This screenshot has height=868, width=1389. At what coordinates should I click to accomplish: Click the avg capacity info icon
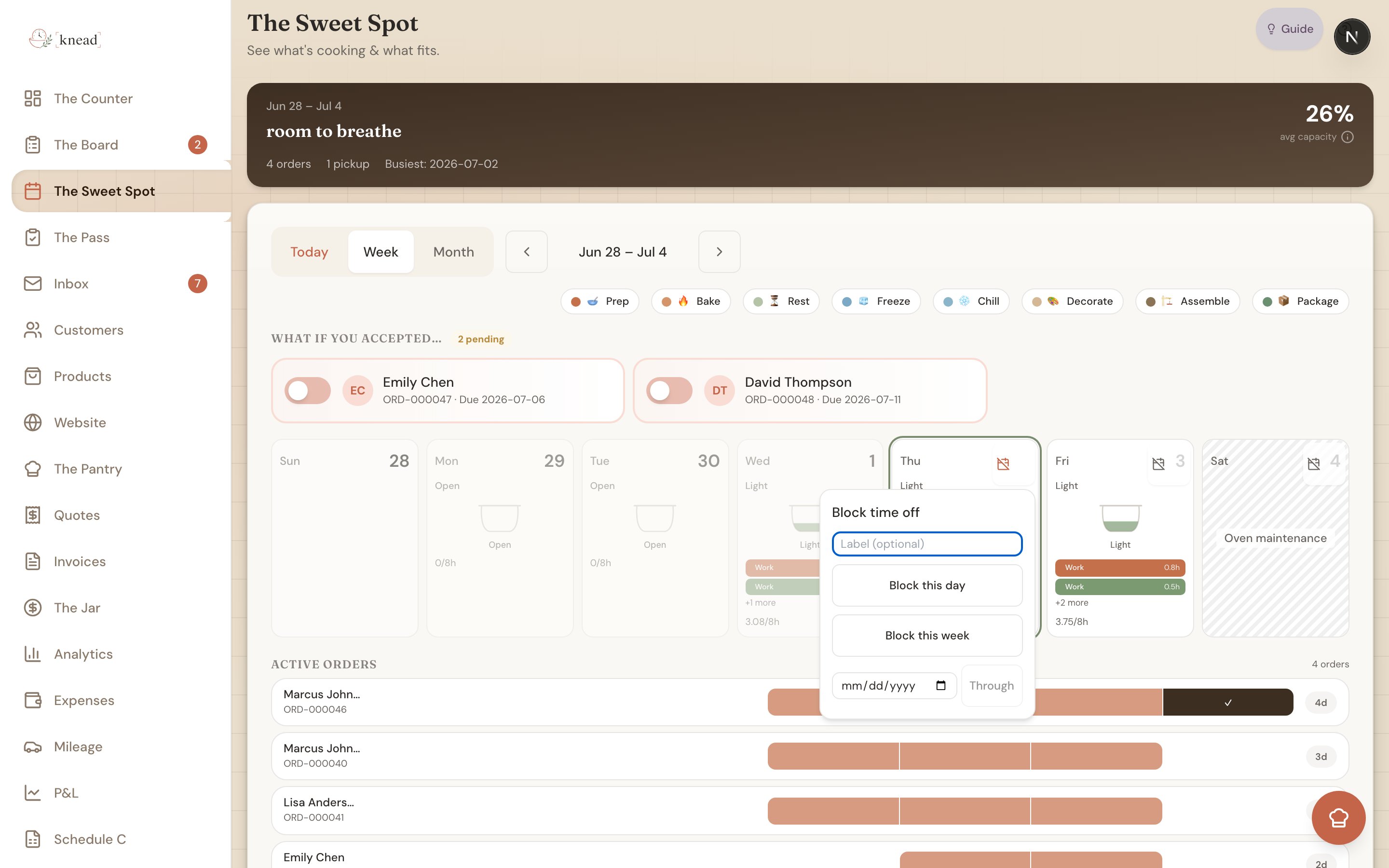(x=1348, y=137)
